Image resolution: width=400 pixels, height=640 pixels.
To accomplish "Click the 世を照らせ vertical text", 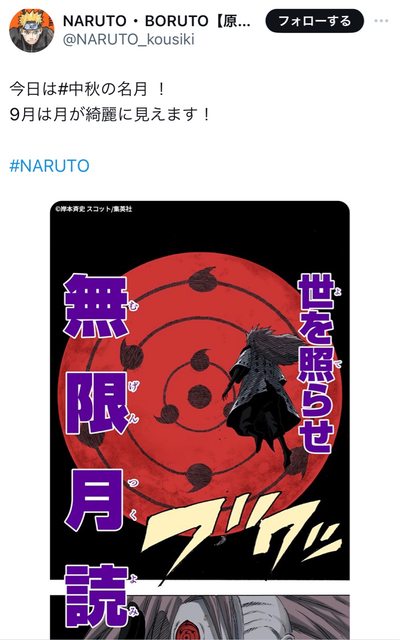I will click(316, 363).
